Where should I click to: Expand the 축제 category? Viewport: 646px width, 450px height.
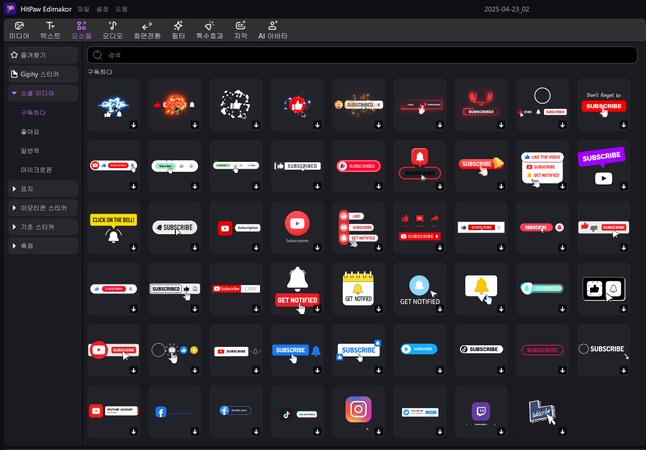(43, 246)
